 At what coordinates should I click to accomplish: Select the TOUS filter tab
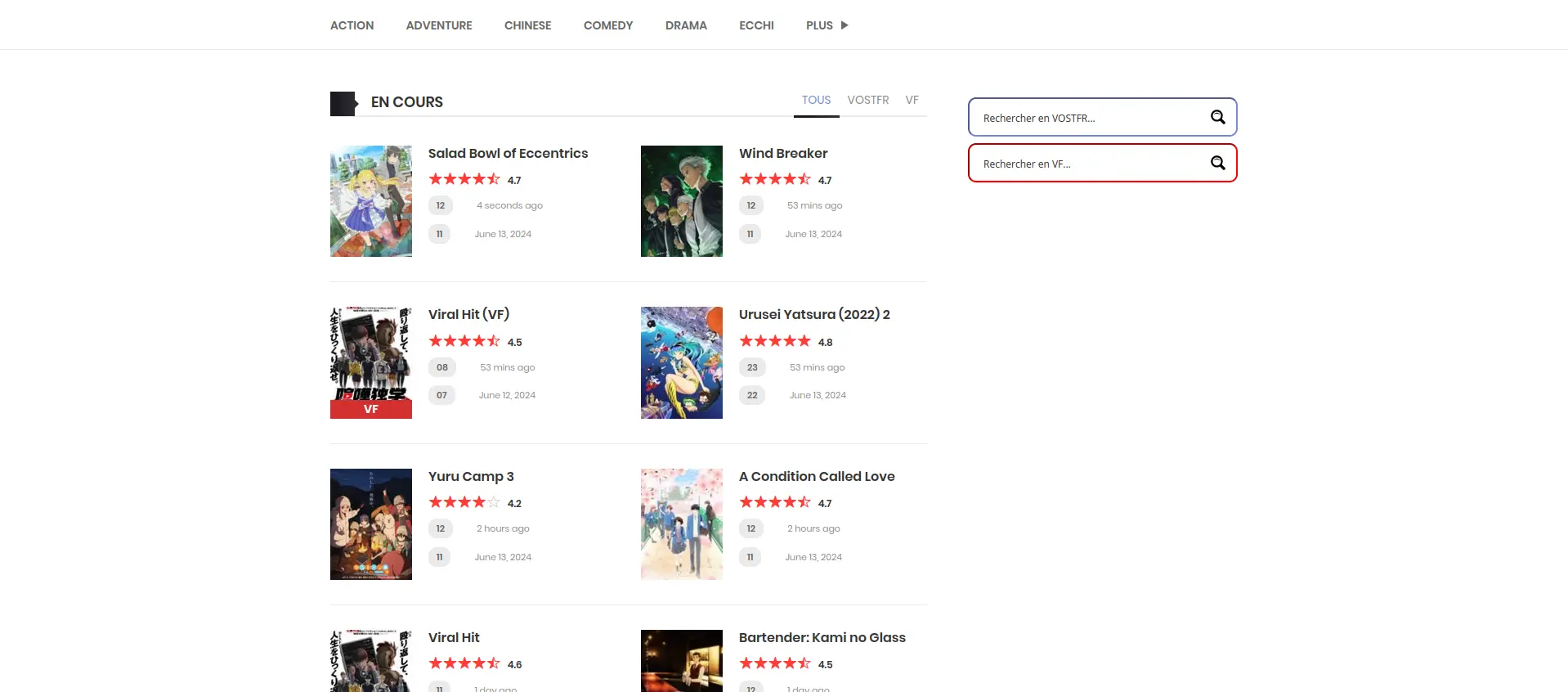816,100
